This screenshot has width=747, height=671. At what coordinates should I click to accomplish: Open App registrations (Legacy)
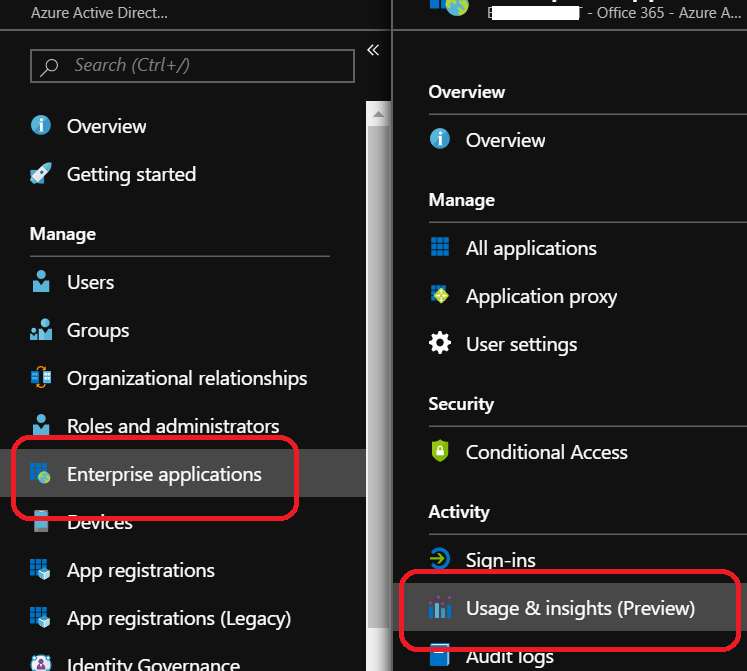(181, 618)
